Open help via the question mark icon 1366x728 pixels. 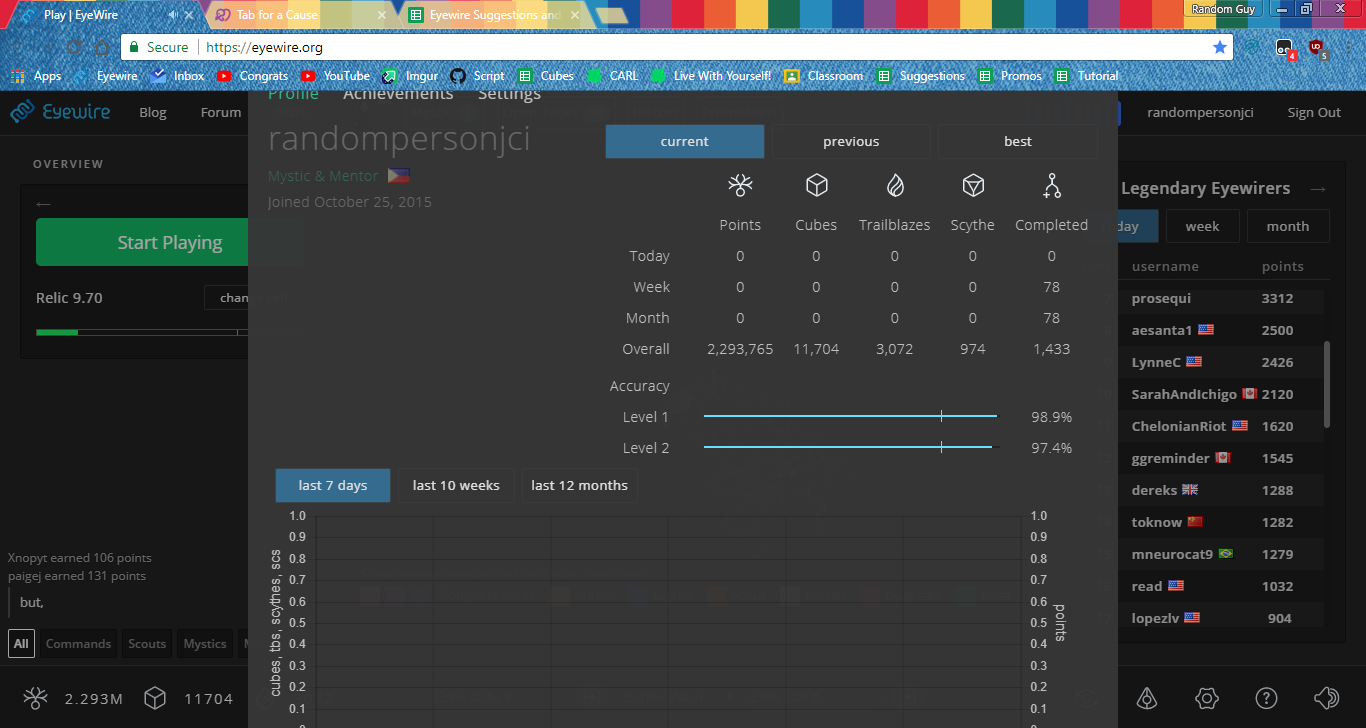point(1266,698)
